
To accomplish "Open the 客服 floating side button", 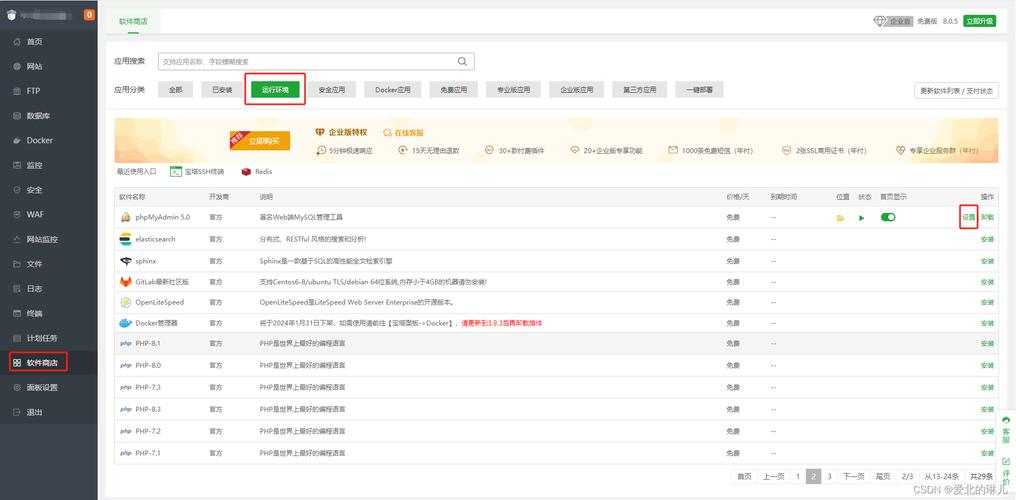I will (x=1006, y=431).
